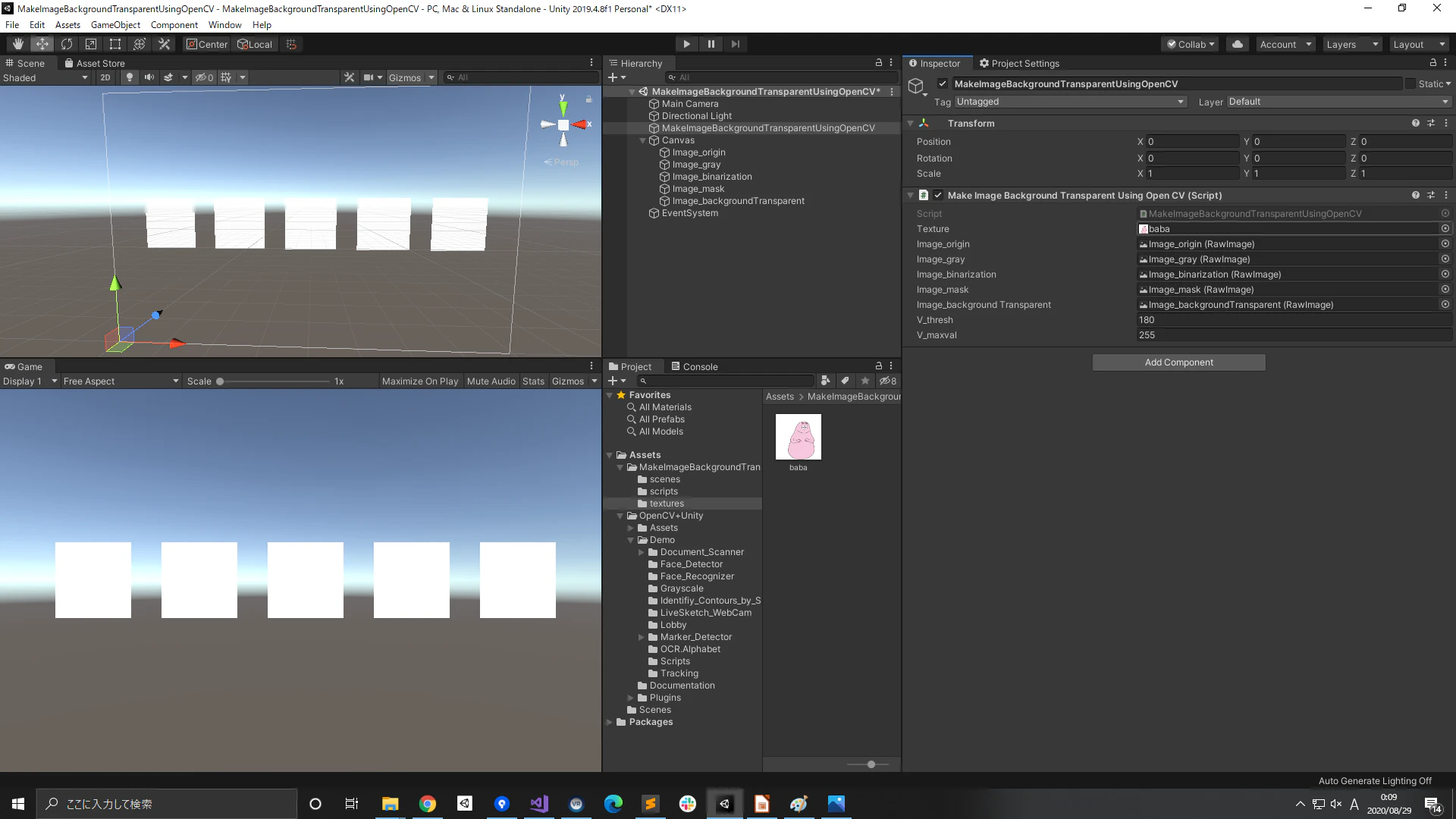Image resolution: width=1456 pixels, height=819 pixels.
Task: Select the Rect Transform tool
Action: [x=115, y=44]
